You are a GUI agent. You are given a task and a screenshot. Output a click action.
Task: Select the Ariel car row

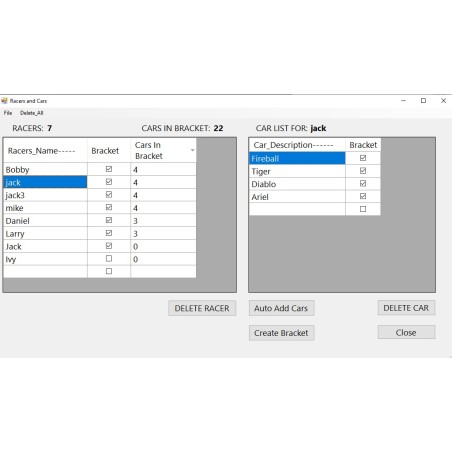297,196
